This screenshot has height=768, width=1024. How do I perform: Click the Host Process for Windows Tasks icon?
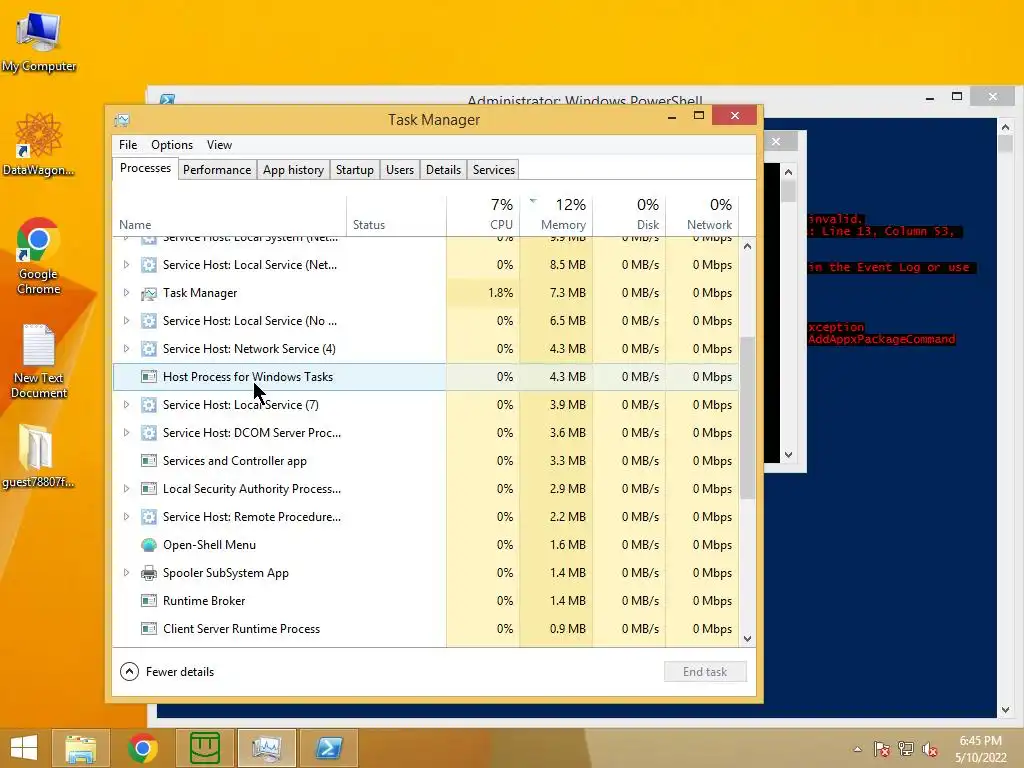tap(149, 377)
